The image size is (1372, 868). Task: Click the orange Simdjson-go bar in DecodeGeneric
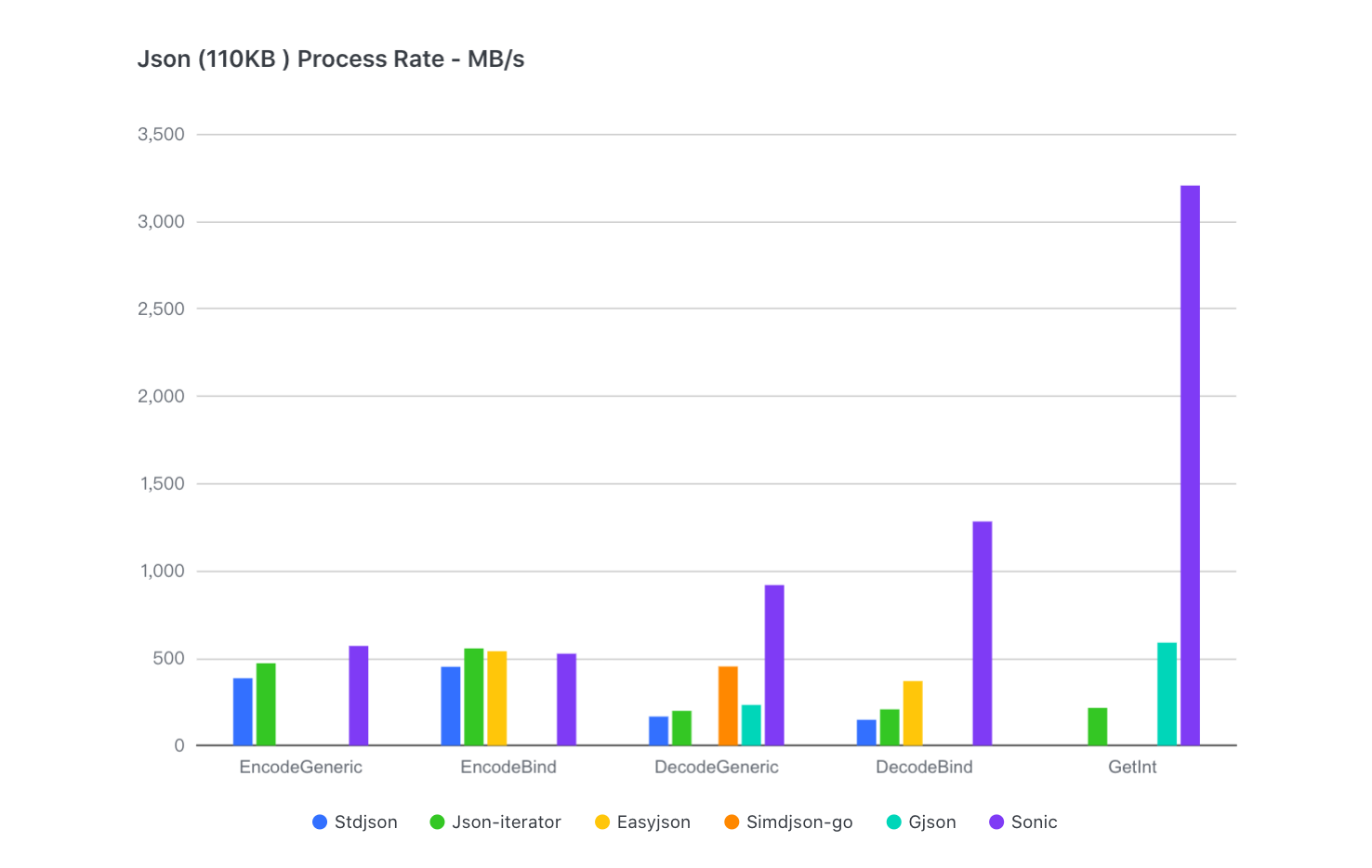[x=728, y=706]
